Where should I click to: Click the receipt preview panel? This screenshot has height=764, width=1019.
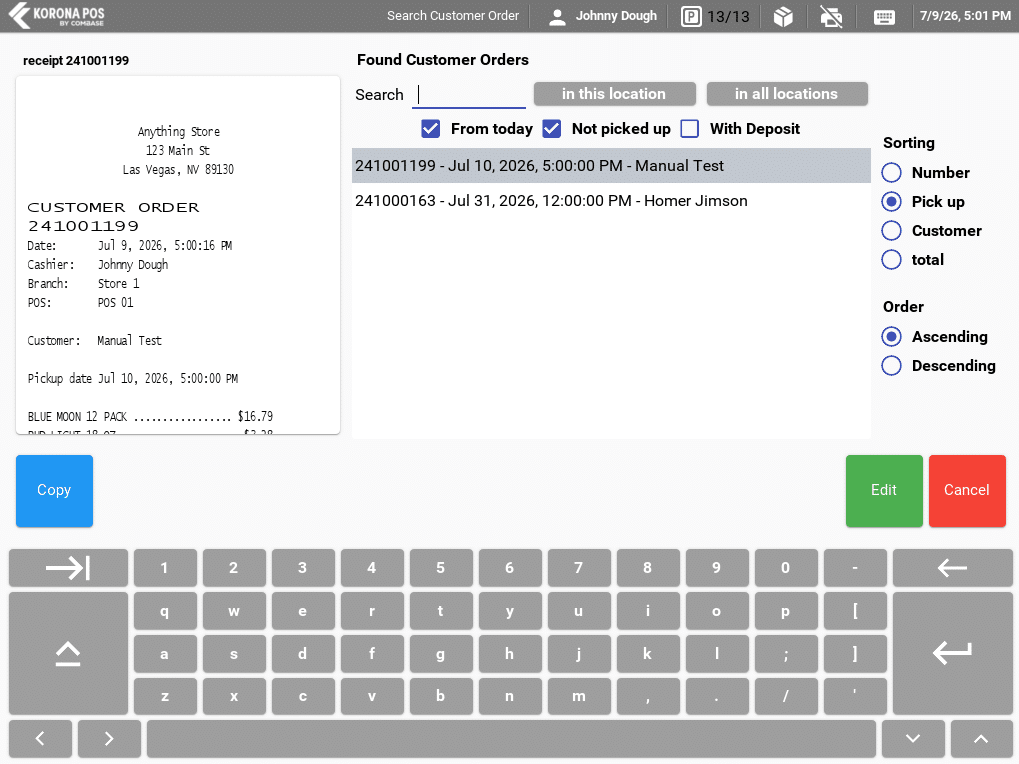pos(178,255)
